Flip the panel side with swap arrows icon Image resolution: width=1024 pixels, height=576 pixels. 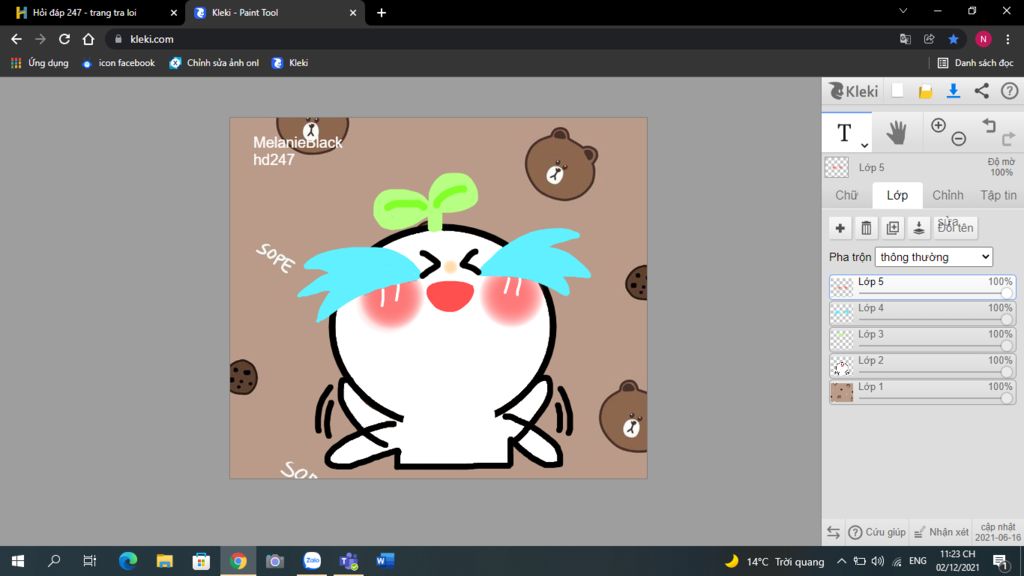pos(833,532)
